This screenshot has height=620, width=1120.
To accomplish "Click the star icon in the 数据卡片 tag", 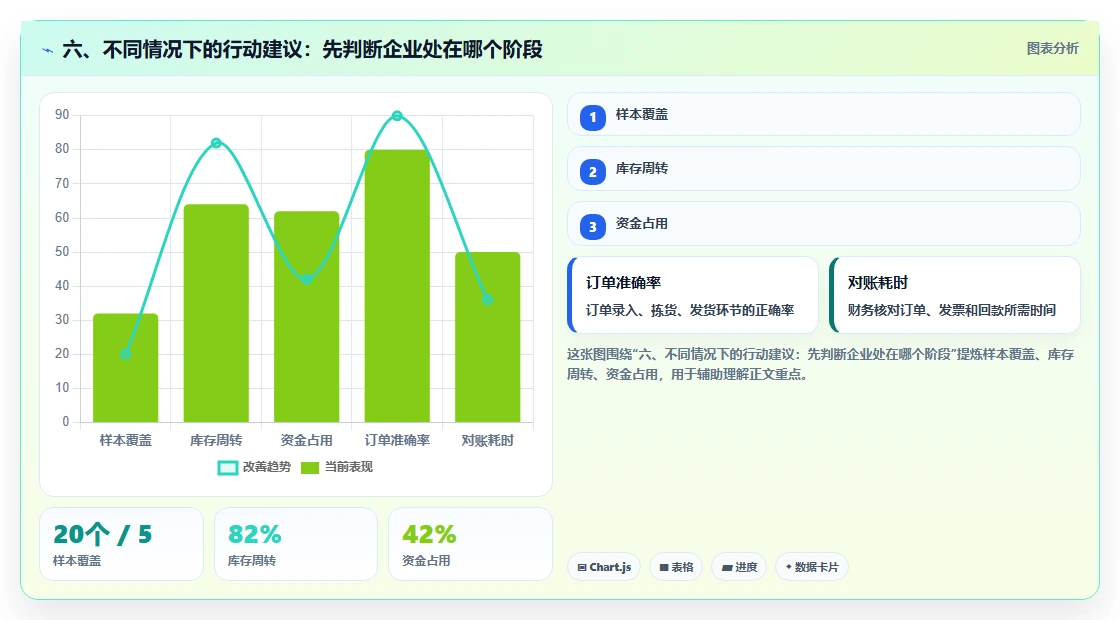I will (x=789, y=566).
